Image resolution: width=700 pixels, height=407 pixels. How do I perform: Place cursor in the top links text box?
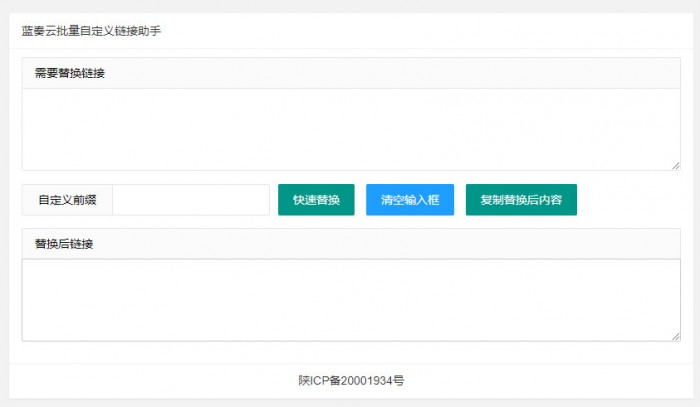(350, 129)
